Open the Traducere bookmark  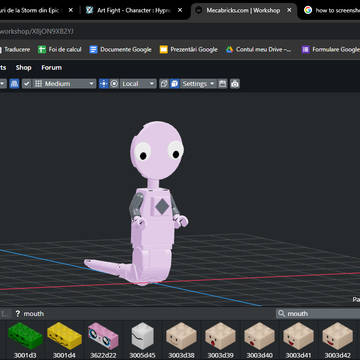(15, 50)
